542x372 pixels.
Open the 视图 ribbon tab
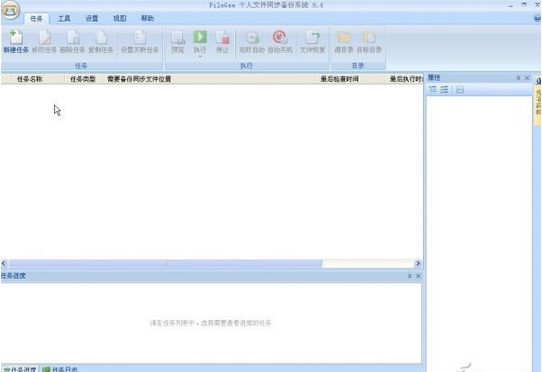click(120, 18)
